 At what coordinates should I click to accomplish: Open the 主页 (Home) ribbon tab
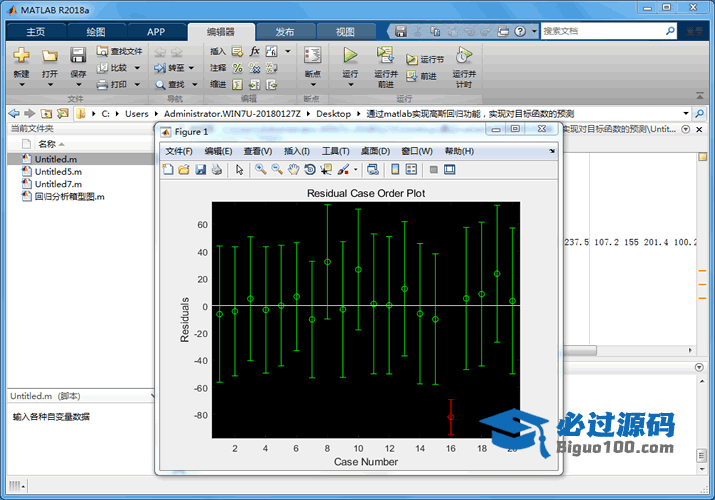[x=36, y=32]
